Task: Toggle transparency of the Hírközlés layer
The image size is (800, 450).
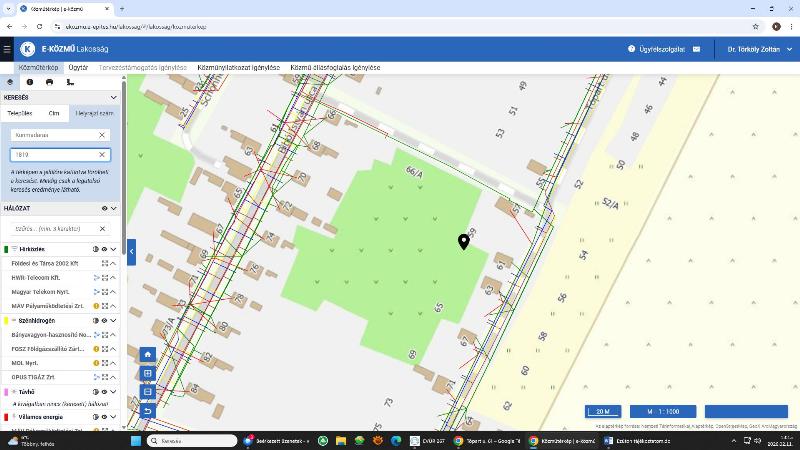Action: [x=95, y=249]
